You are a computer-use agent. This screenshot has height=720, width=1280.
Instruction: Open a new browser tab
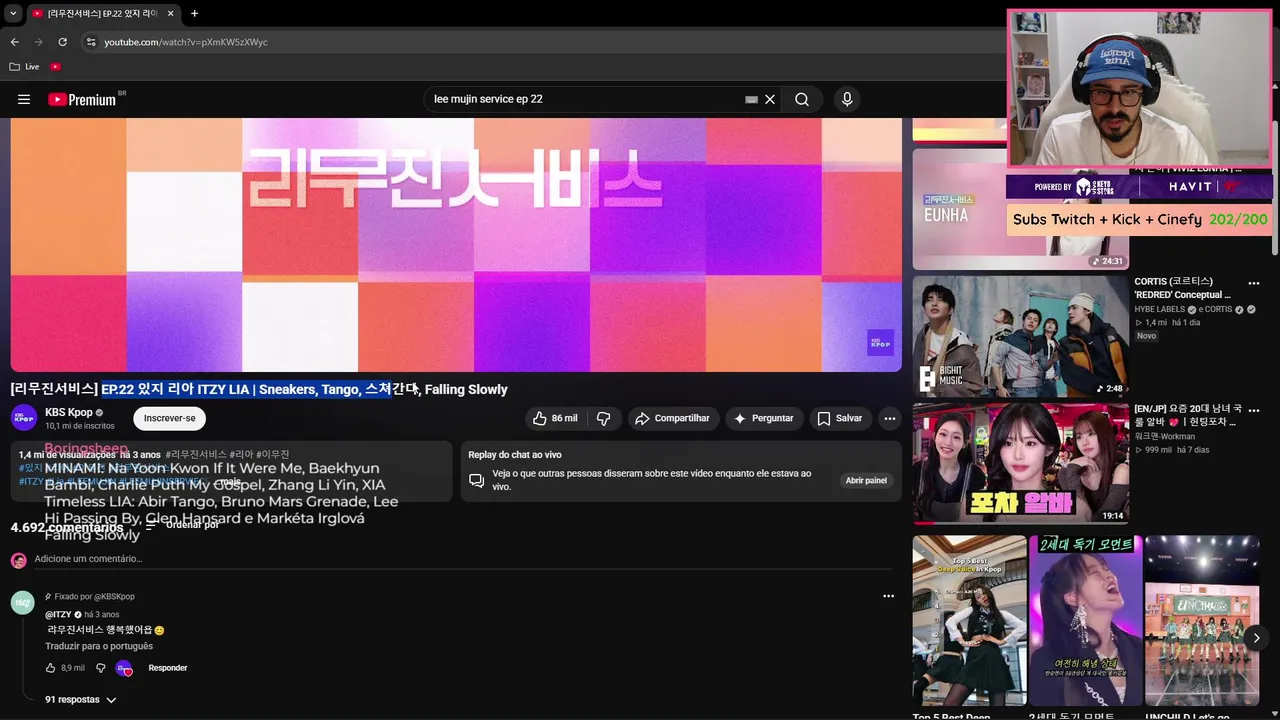click(x=194, y=13)
